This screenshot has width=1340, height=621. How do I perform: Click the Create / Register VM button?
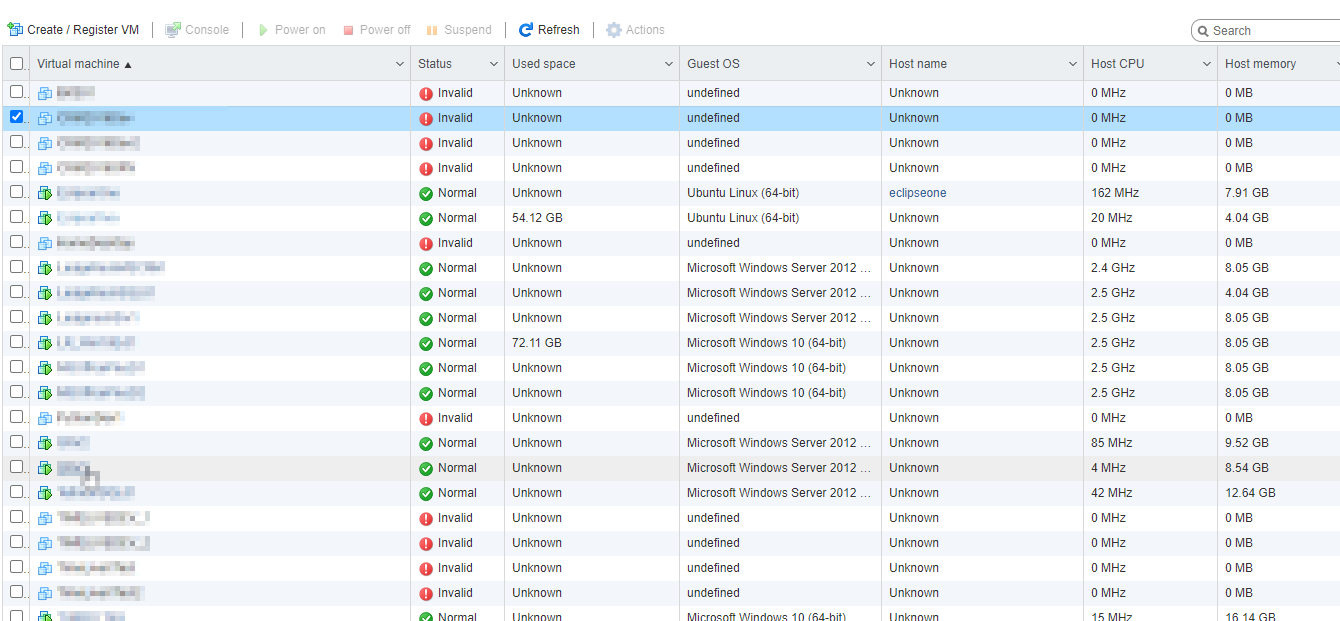[x=73, y=30]
